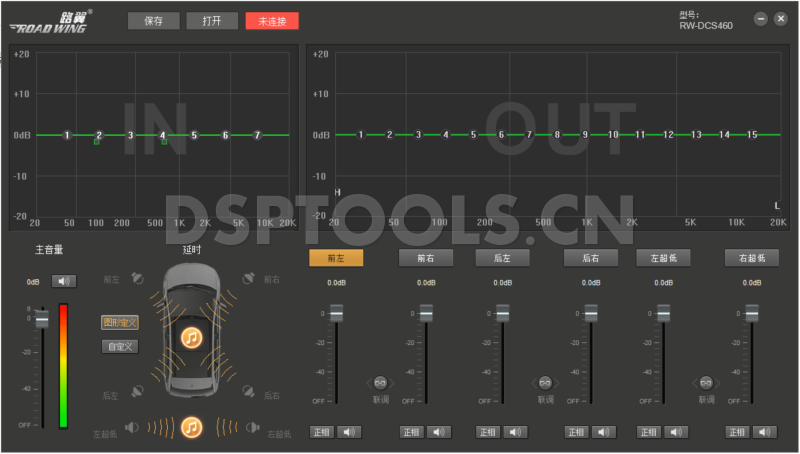Toggle link icon between 前左 and 前右
800x454 pixels.
point(380,383)
